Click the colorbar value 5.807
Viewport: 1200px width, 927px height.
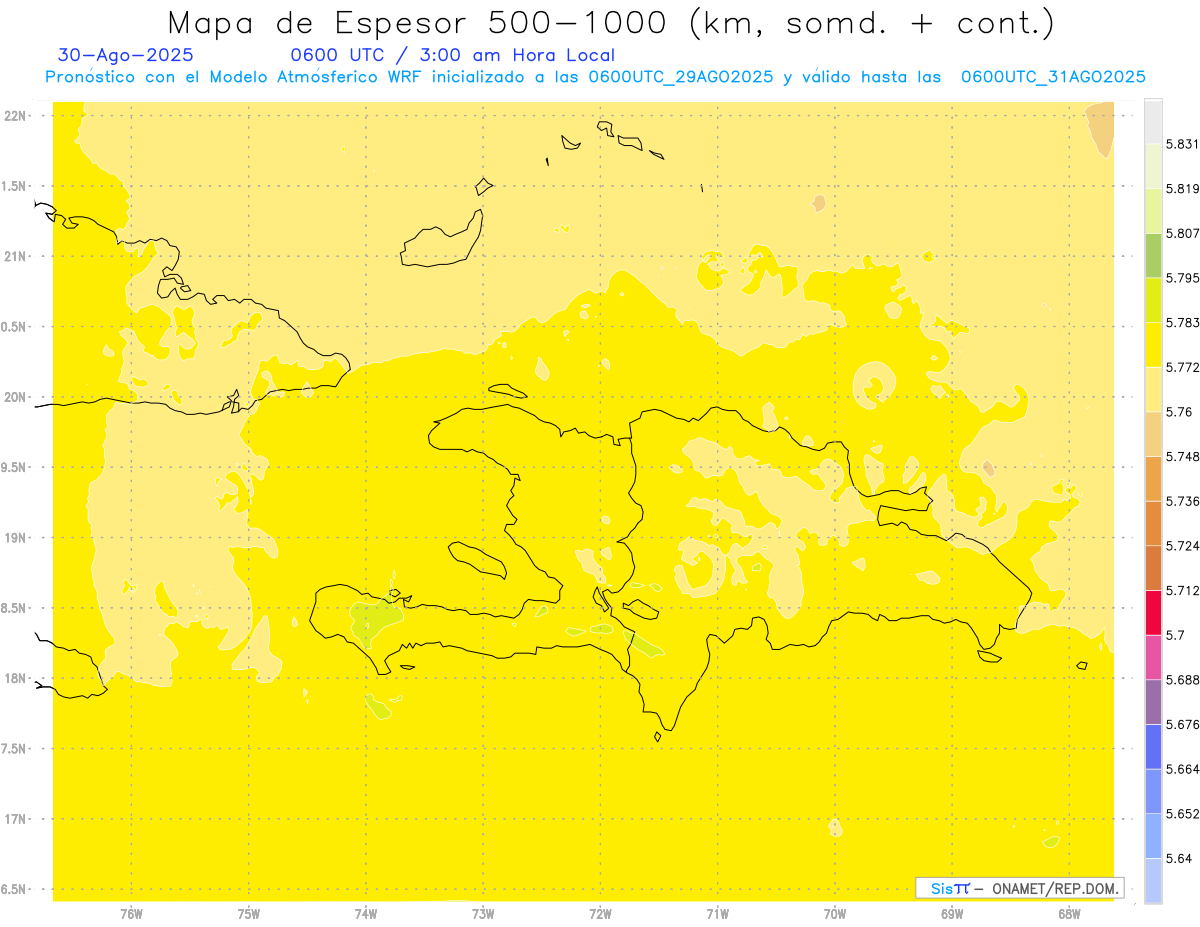(x=1183, y=233)
